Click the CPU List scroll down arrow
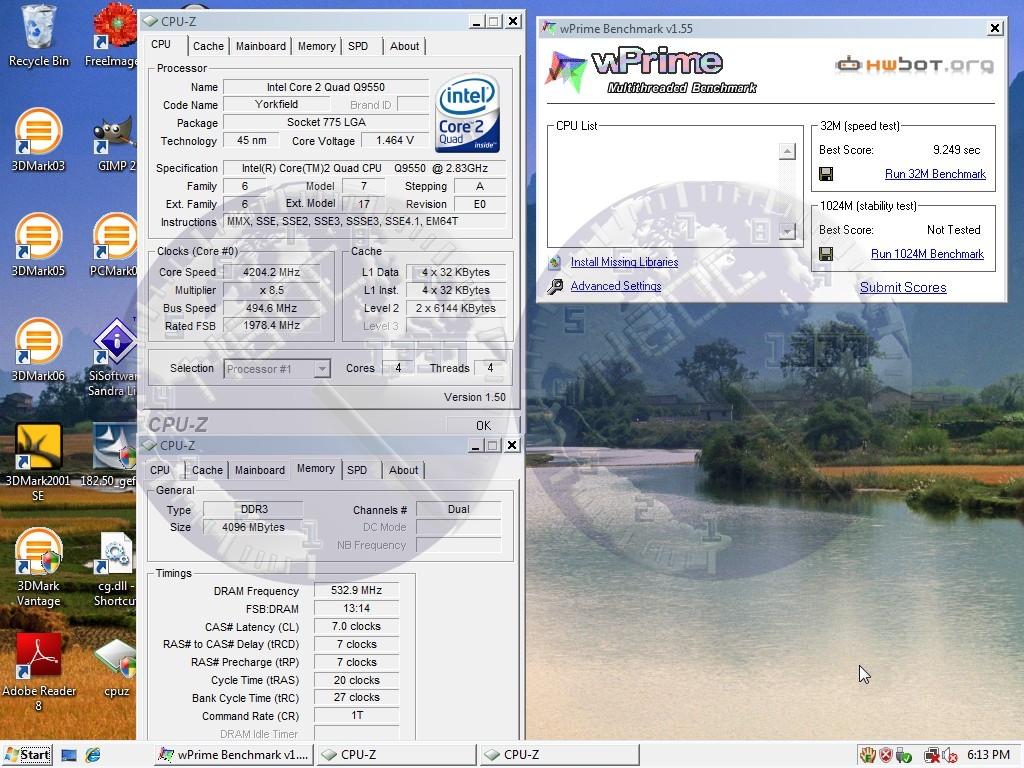Image resolution: width=1024 pixels, height=768 pixels. [788, 231]
